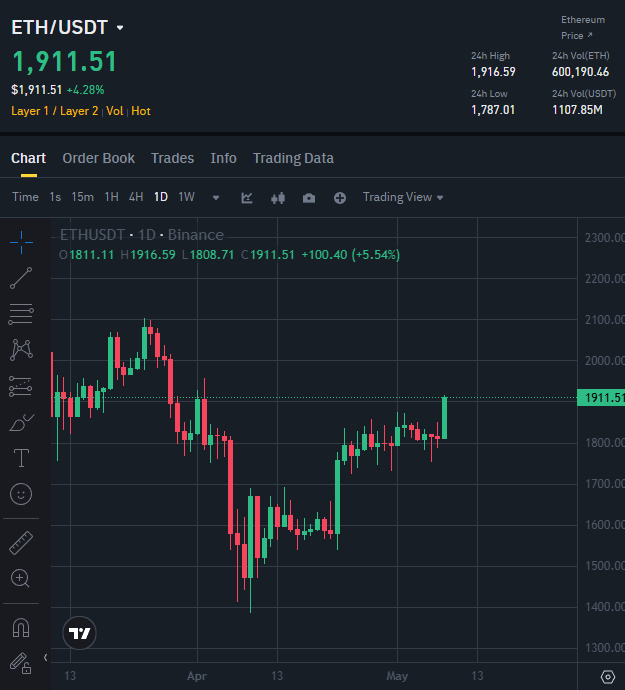
Task: Select the 15m interval
Action: coord(83,197)
